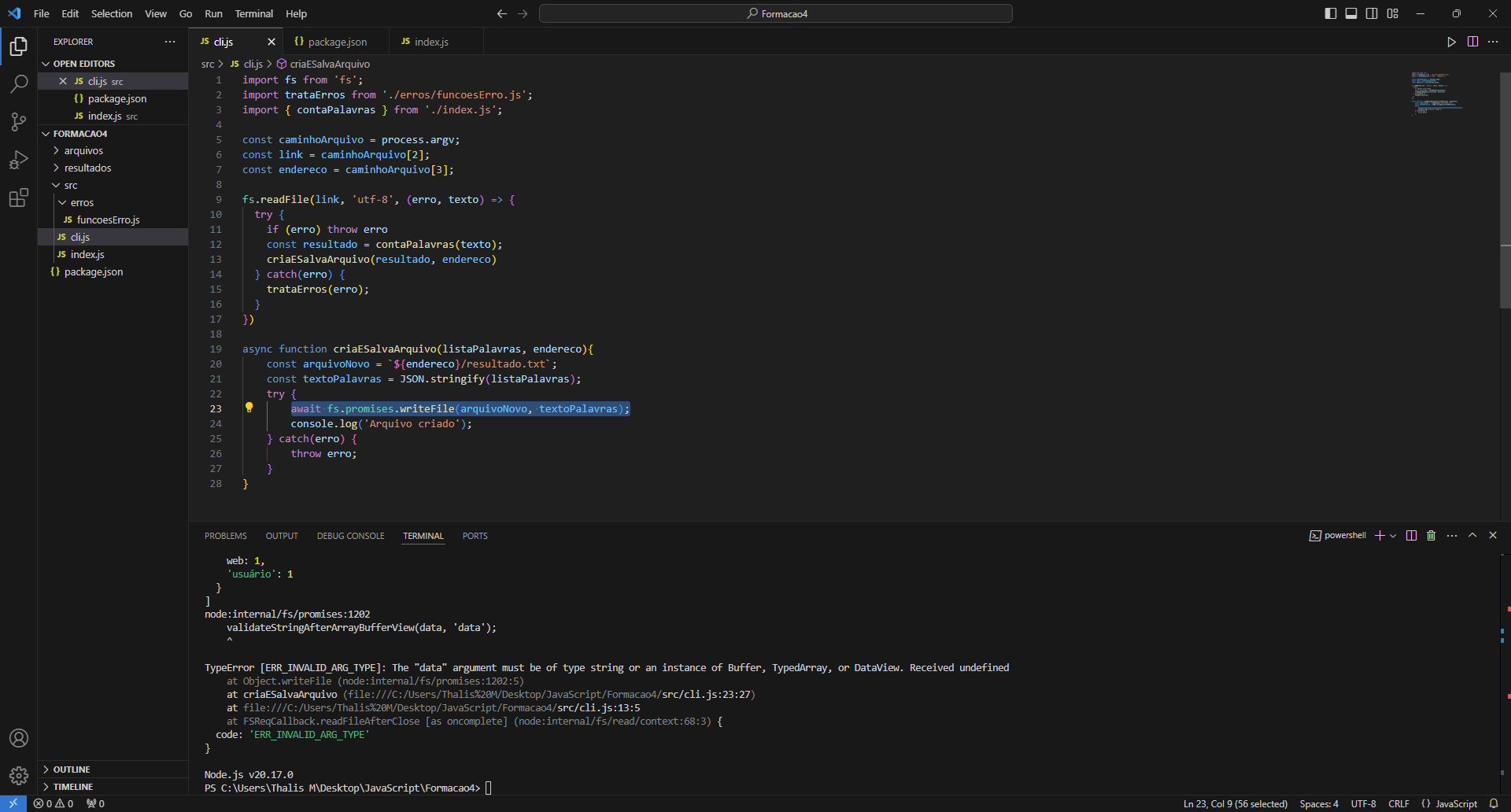Open funcoesErro.js in the file tree
This screenshot has width=1511, height=812.
pos(108,220)
